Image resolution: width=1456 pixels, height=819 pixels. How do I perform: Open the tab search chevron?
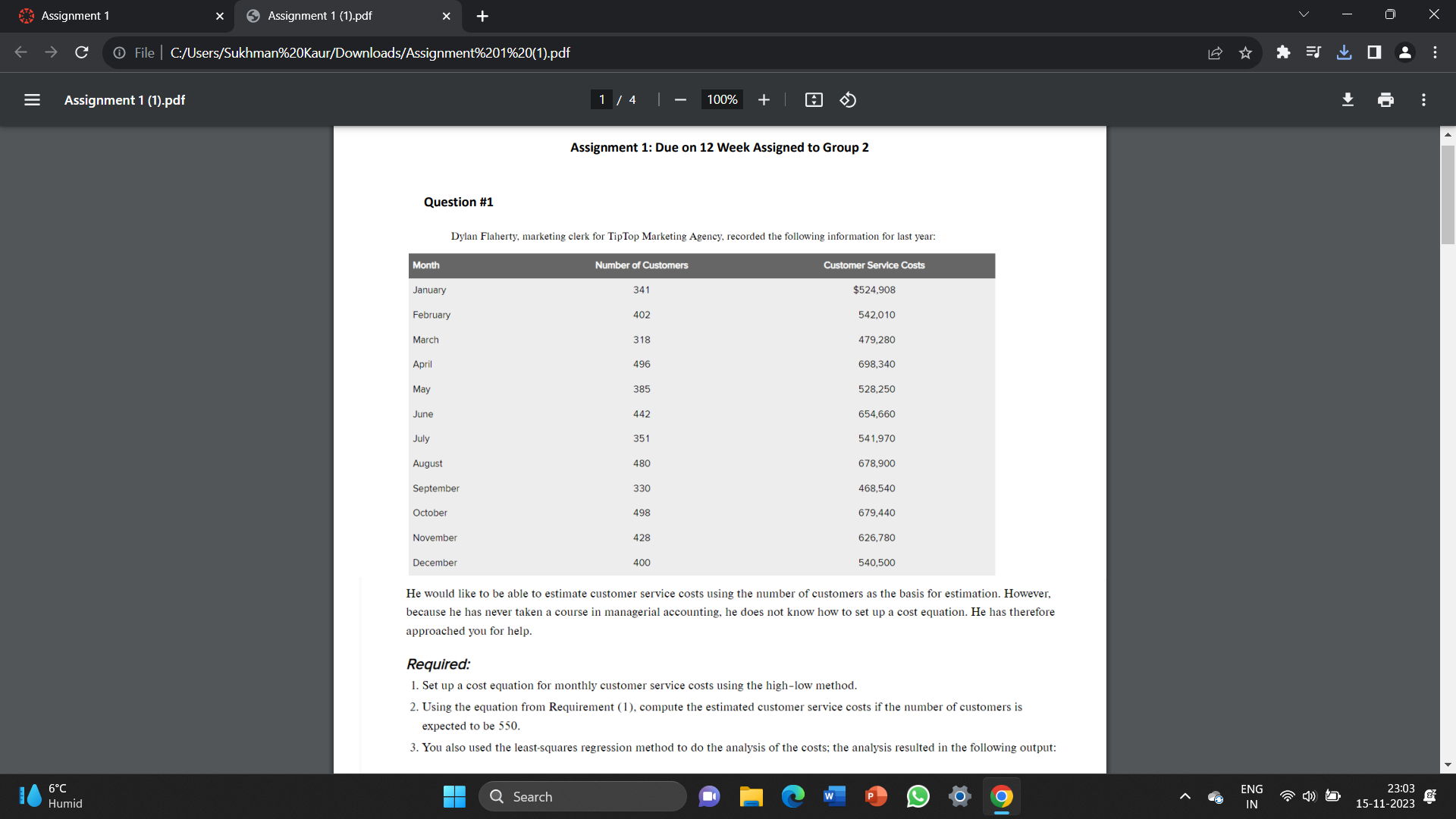click(x=1302, y=14)
